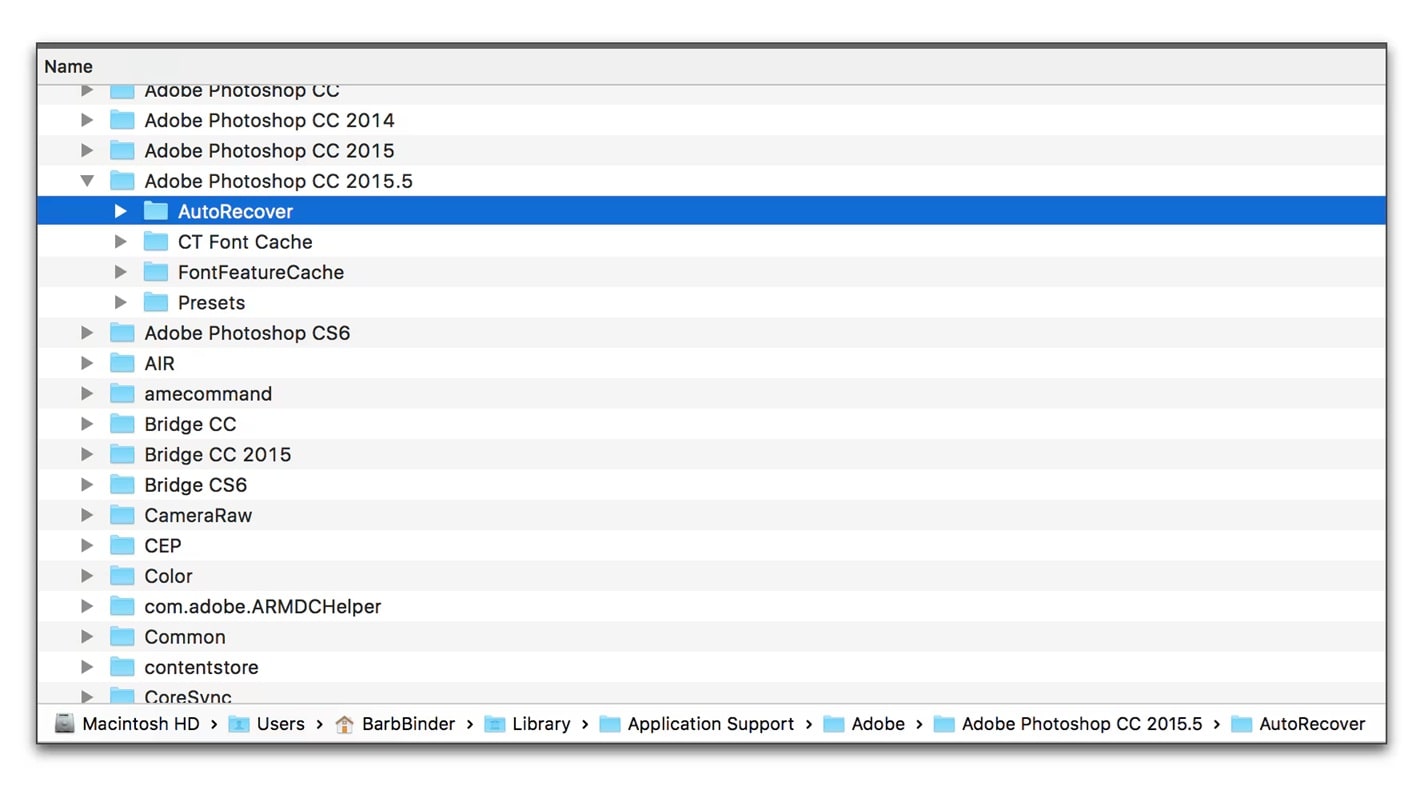Screen dimensions: 1424x786
Task: Expand the CT Font Cache folder
Action: (x=120, y=241)
